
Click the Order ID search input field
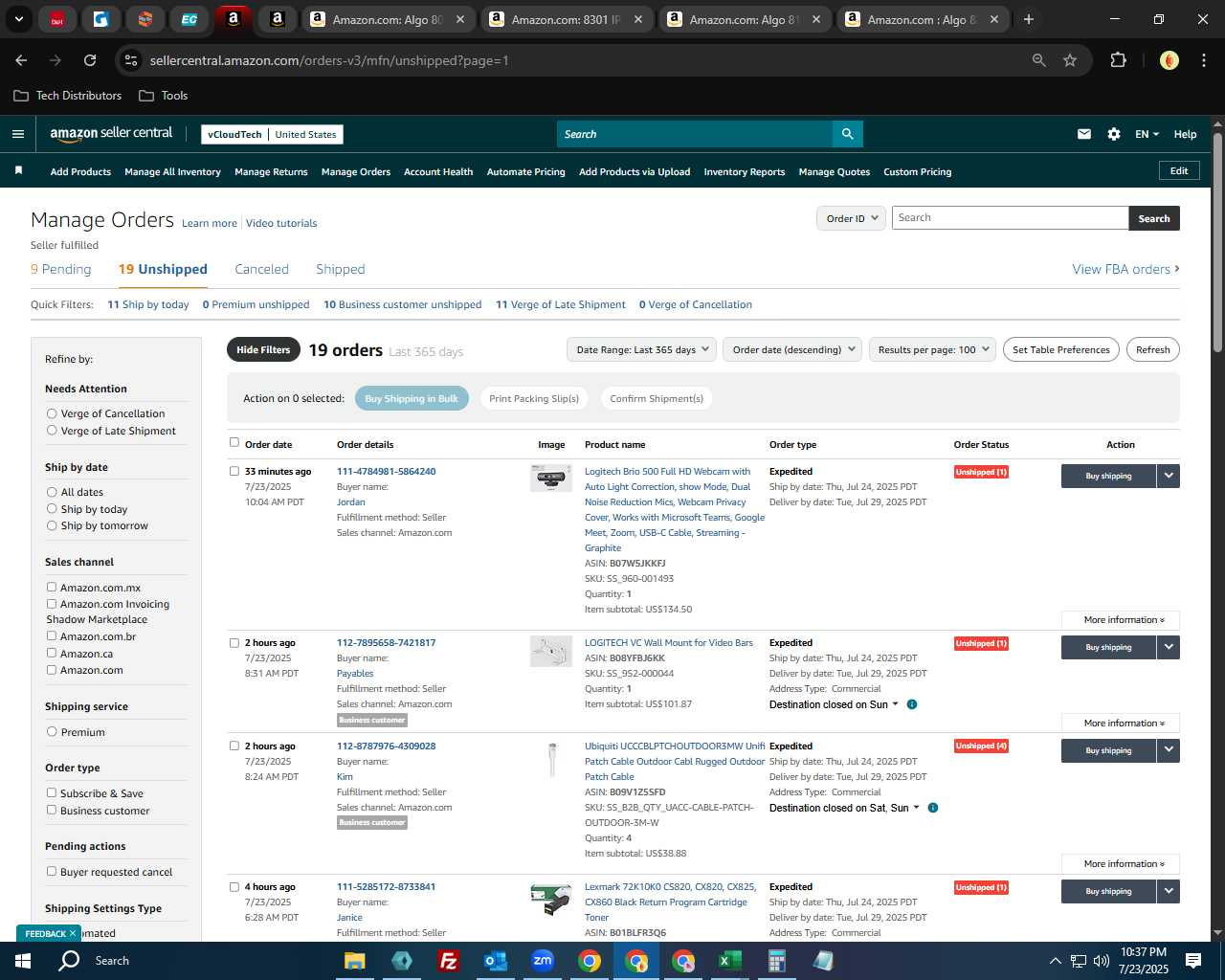pyautogui.click(x=1010, y=218)
